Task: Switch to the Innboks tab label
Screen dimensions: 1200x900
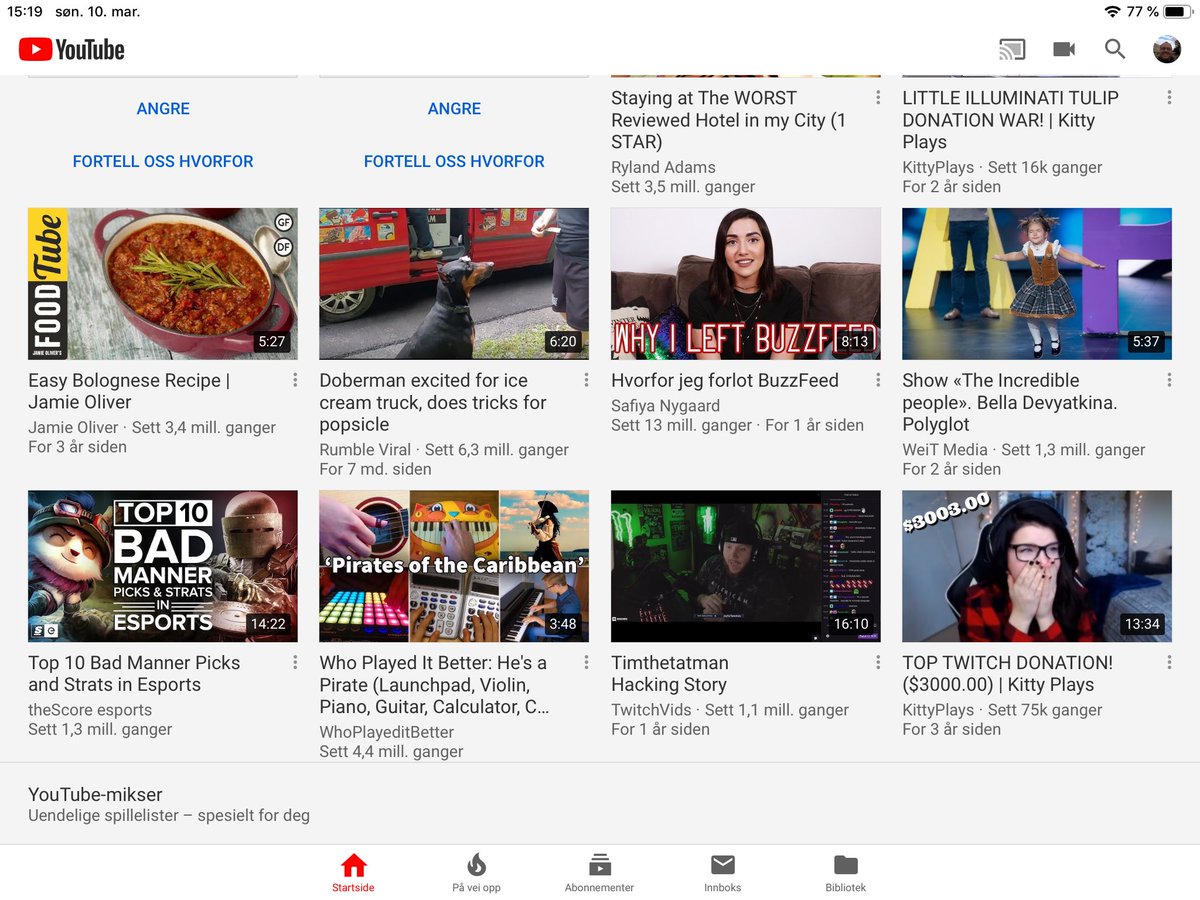Action: (723, 887)
